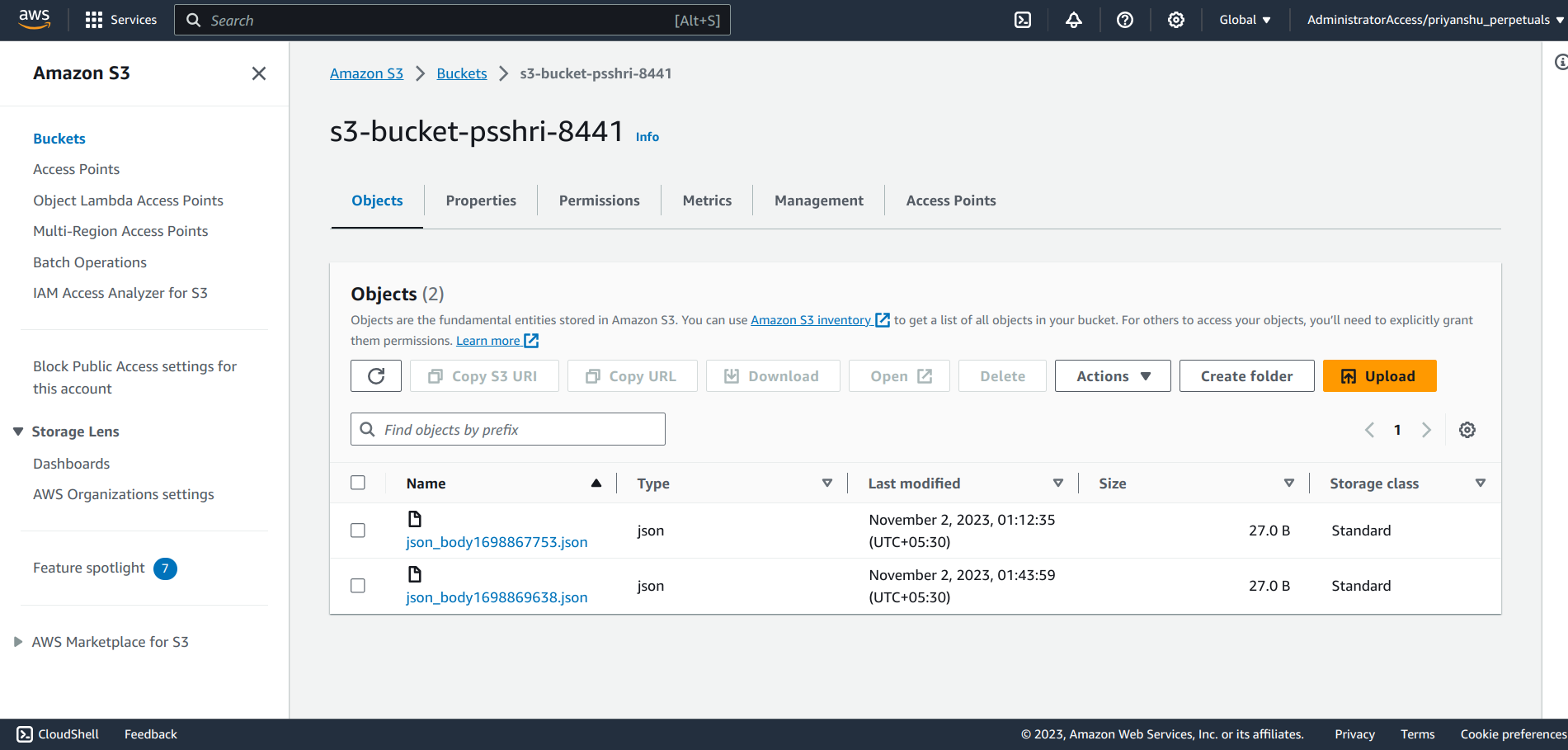Select all objects checkbox in header

(358, 483)
